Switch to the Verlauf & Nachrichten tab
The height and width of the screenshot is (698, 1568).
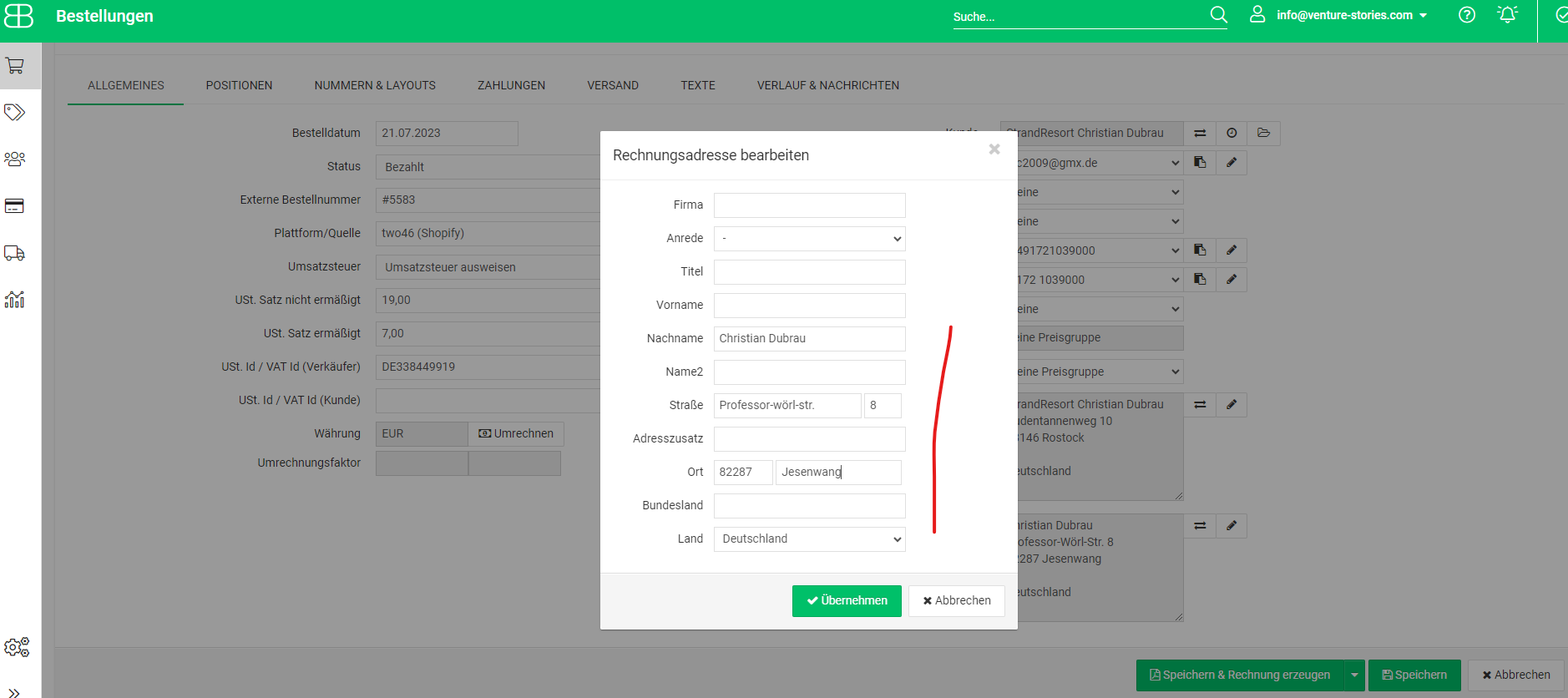click(828, 85)
